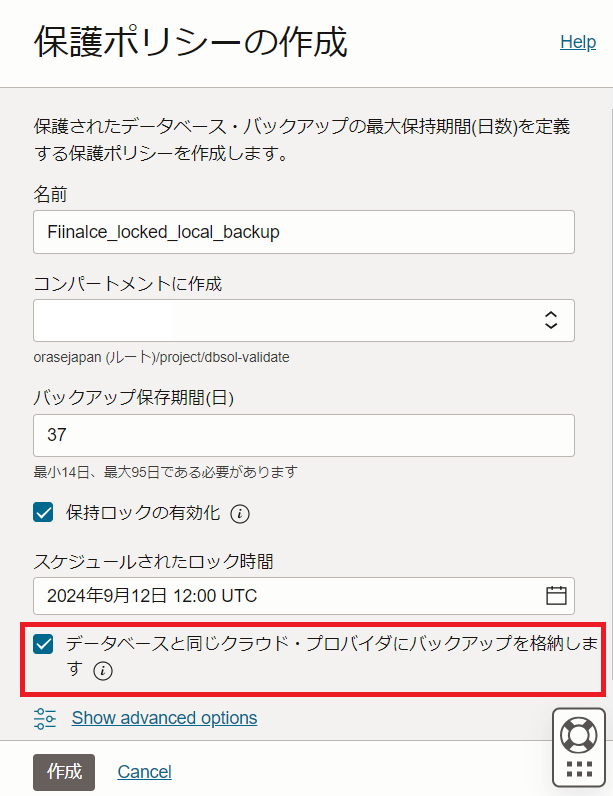
Task: Click the dotted grid handle below life ring
Action: click(577, 769)
